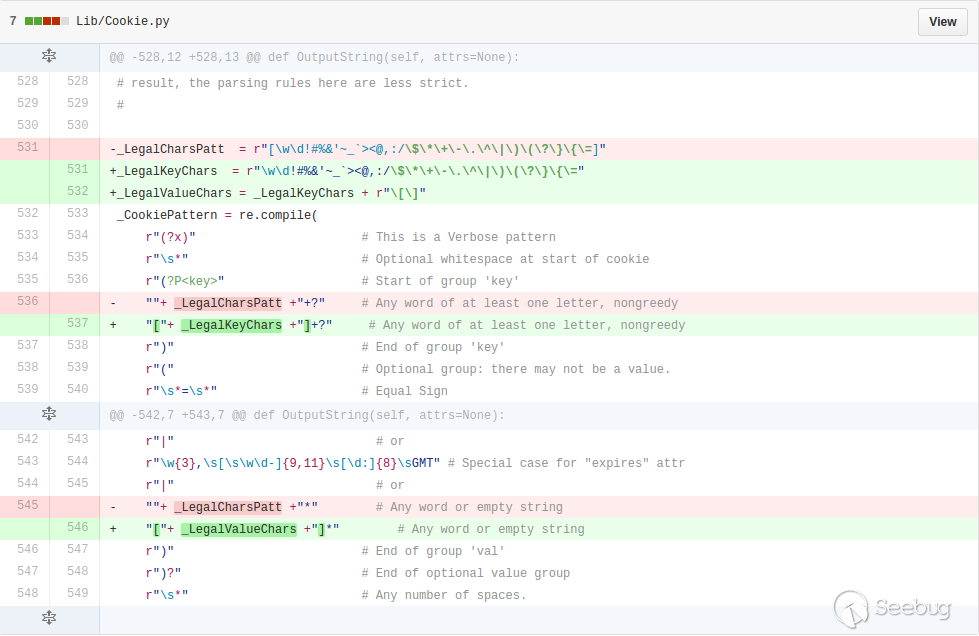Click the expires regex r"\w{3},\s[\s\w\d-]{9,11}" code

click(293, 464)
